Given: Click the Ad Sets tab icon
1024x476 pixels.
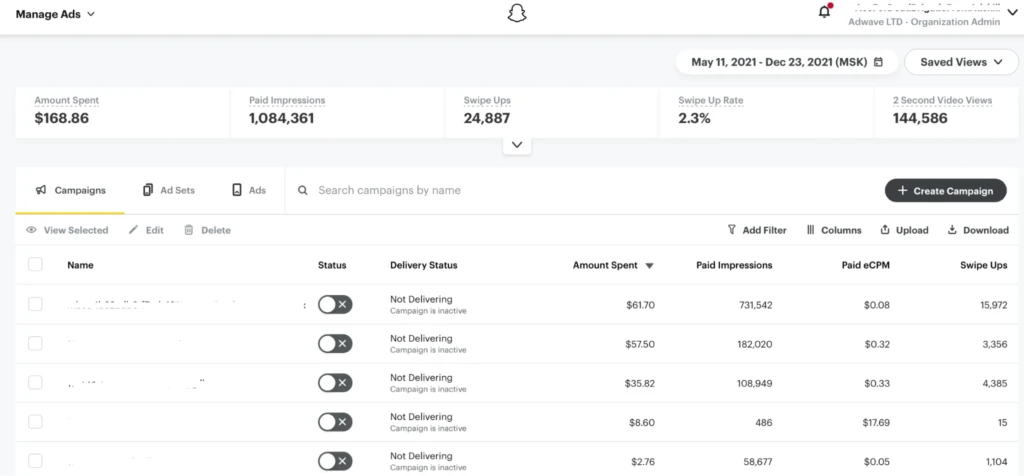Looking at the screenshot, I should click(148, 190).
